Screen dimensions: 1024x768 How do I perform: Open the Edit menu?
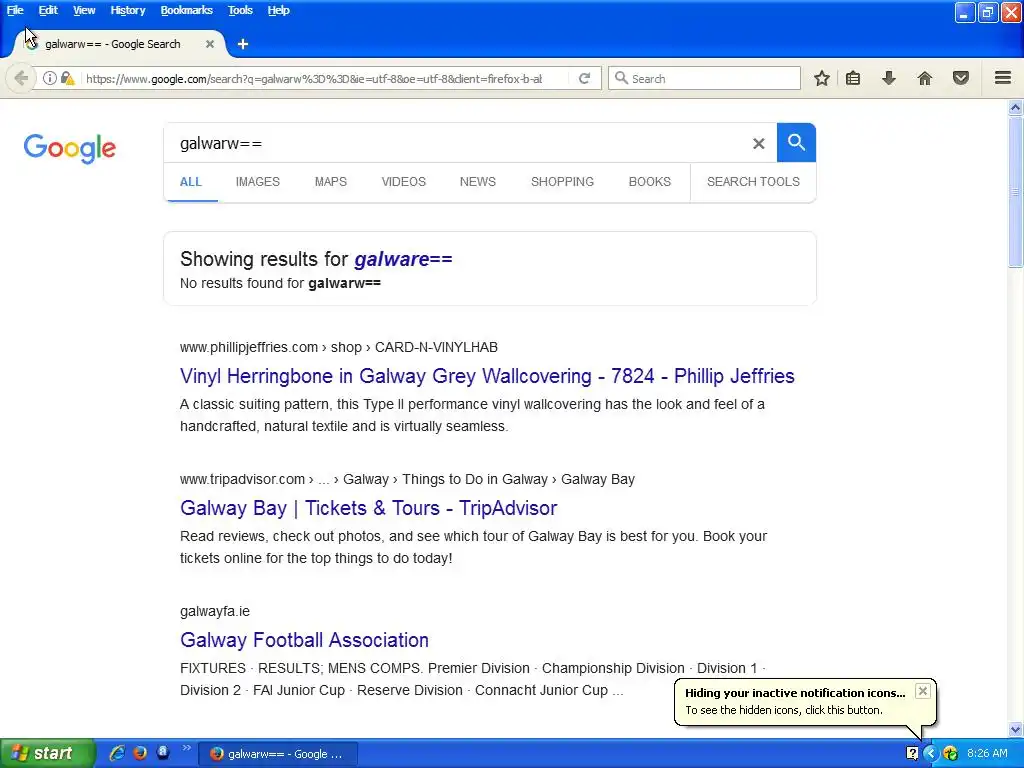[x=48, y=10]
